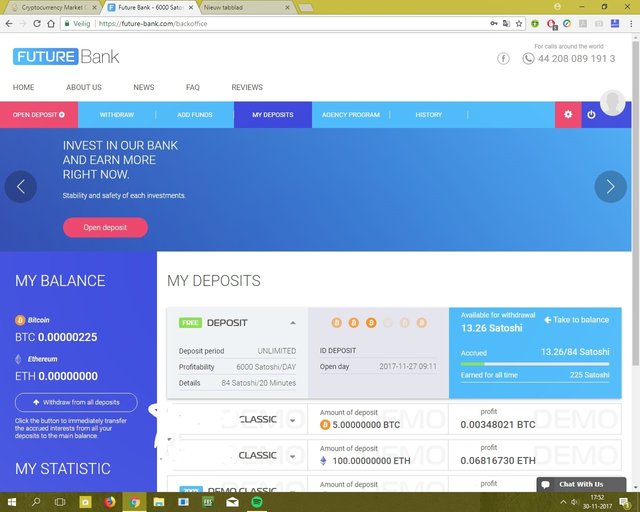Click the phone number 44 208 089 191 3

(576, 59)
